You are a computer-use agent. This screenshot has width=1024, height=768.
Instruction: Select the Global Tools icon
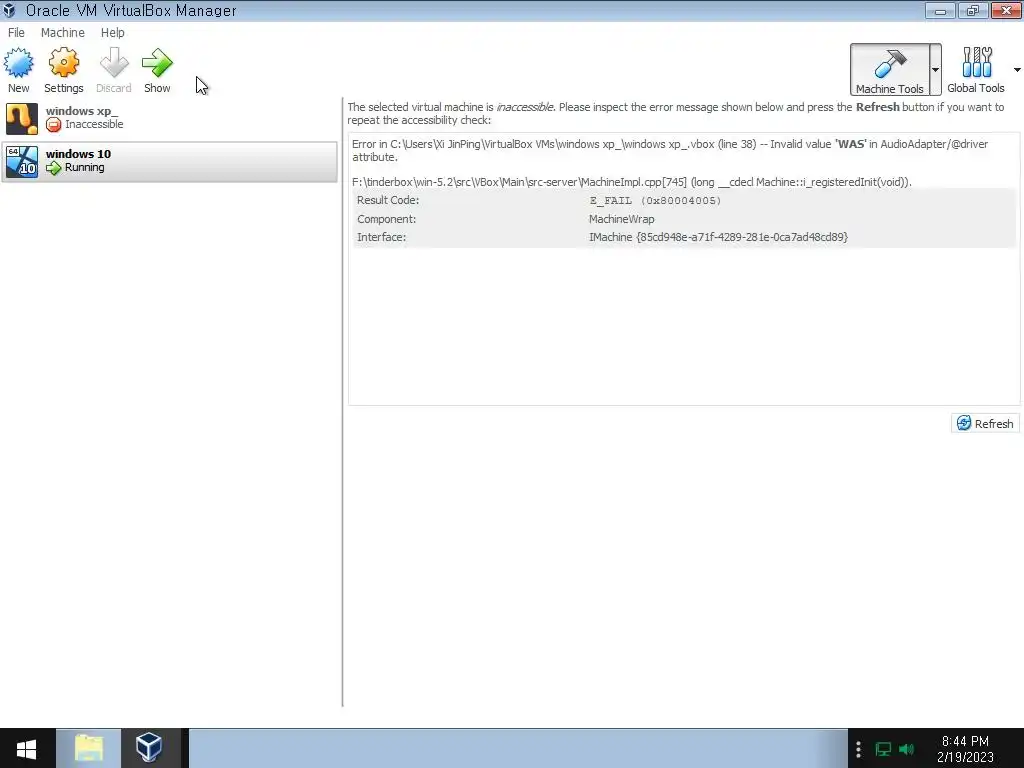pos(976,63)
